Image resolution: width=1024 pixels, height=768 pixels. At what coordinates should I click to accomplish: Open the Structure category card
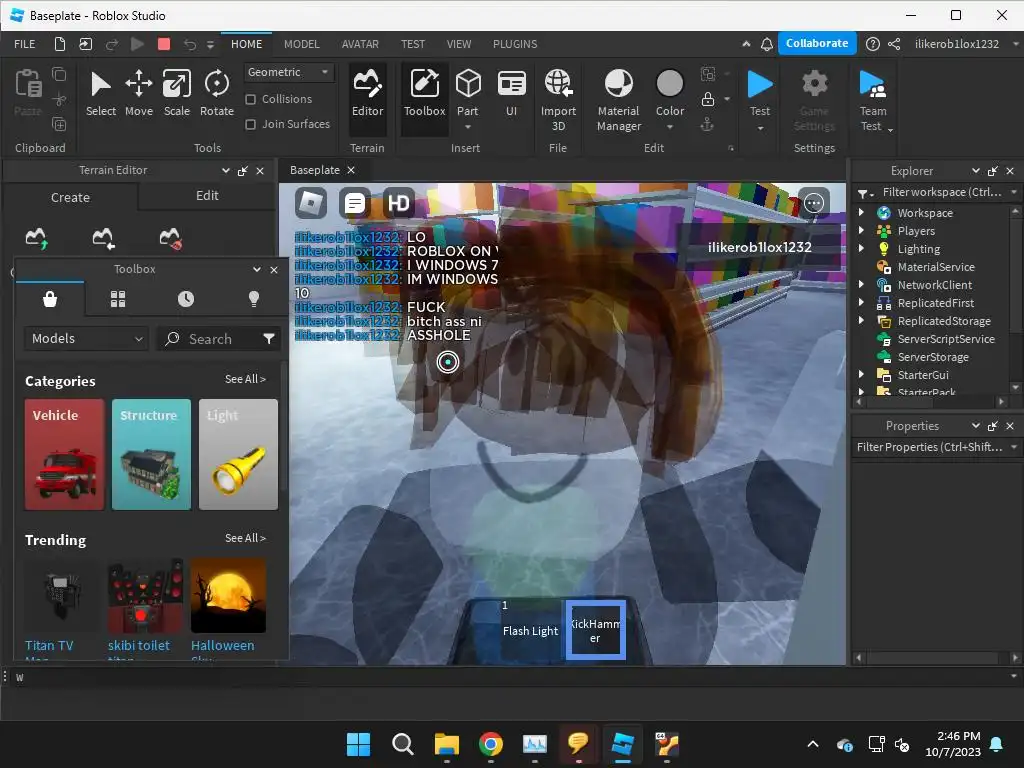151,455
